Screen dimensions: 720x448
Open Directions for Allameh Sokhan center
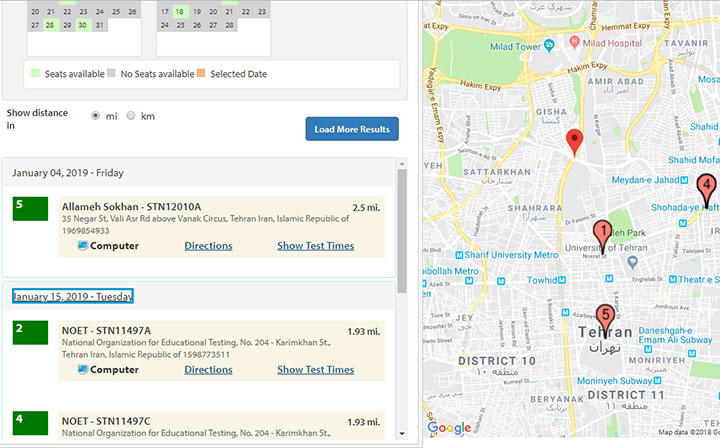208,246
